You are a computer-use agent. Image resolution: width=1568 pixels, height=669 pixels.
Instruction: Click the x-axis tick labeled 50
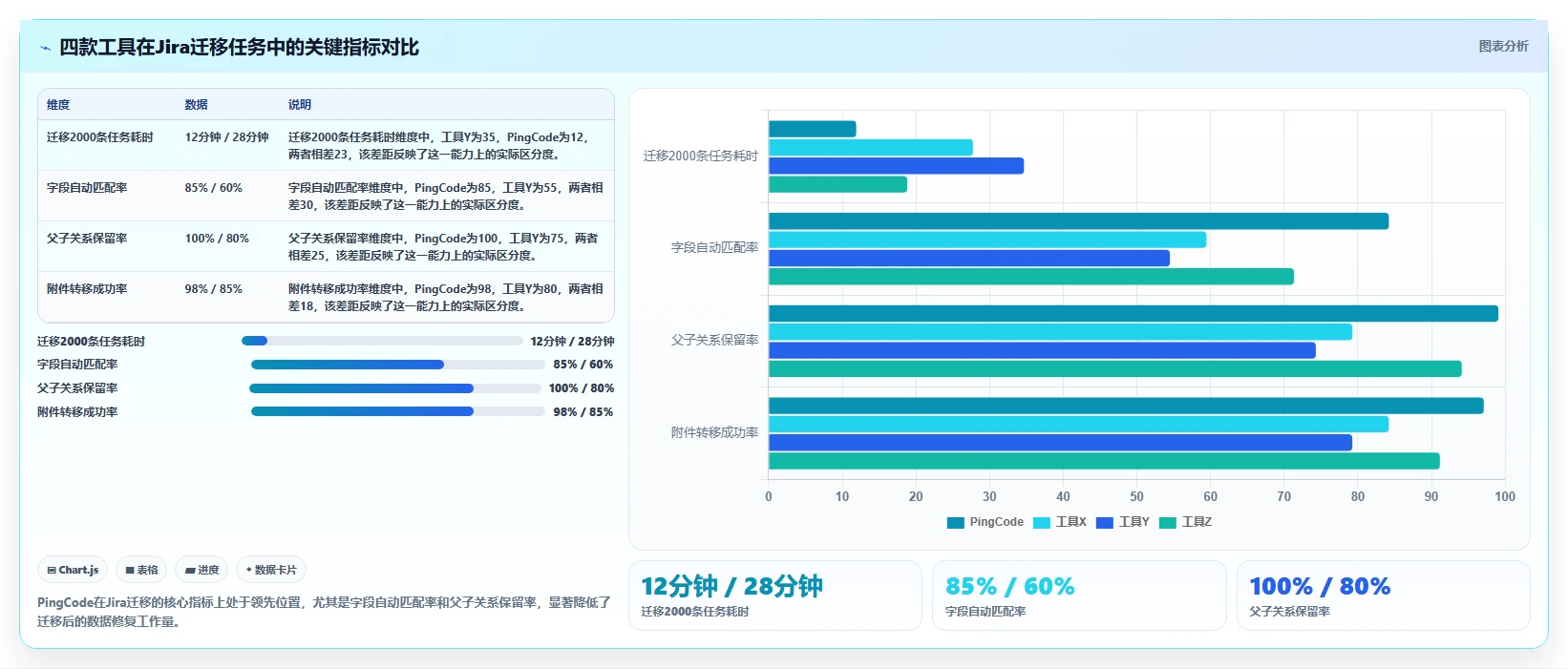click(1136, 496)
